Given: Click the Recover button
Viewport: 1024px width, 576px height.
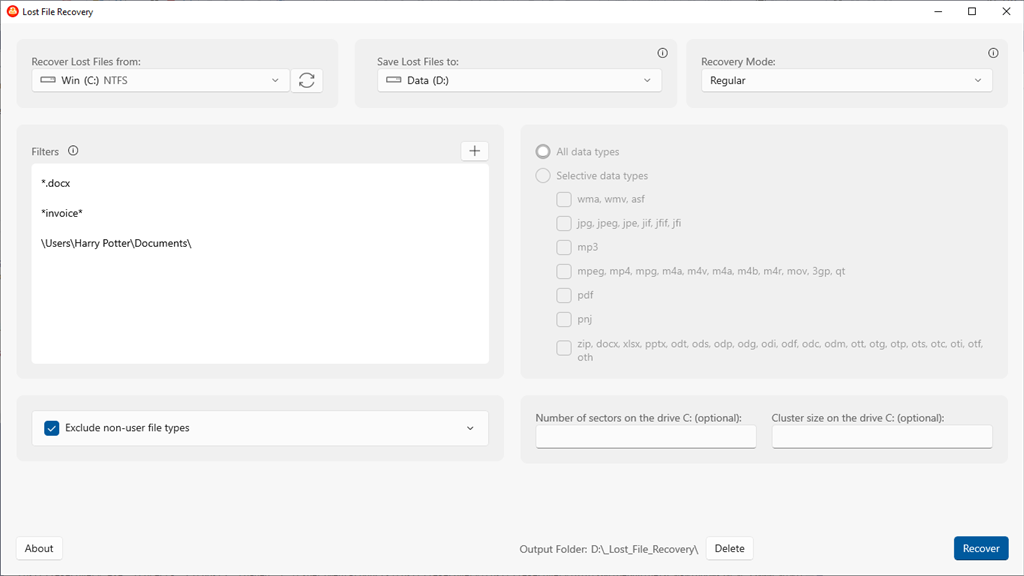Looking at the screenshot, I should click(x=981, y=549).
